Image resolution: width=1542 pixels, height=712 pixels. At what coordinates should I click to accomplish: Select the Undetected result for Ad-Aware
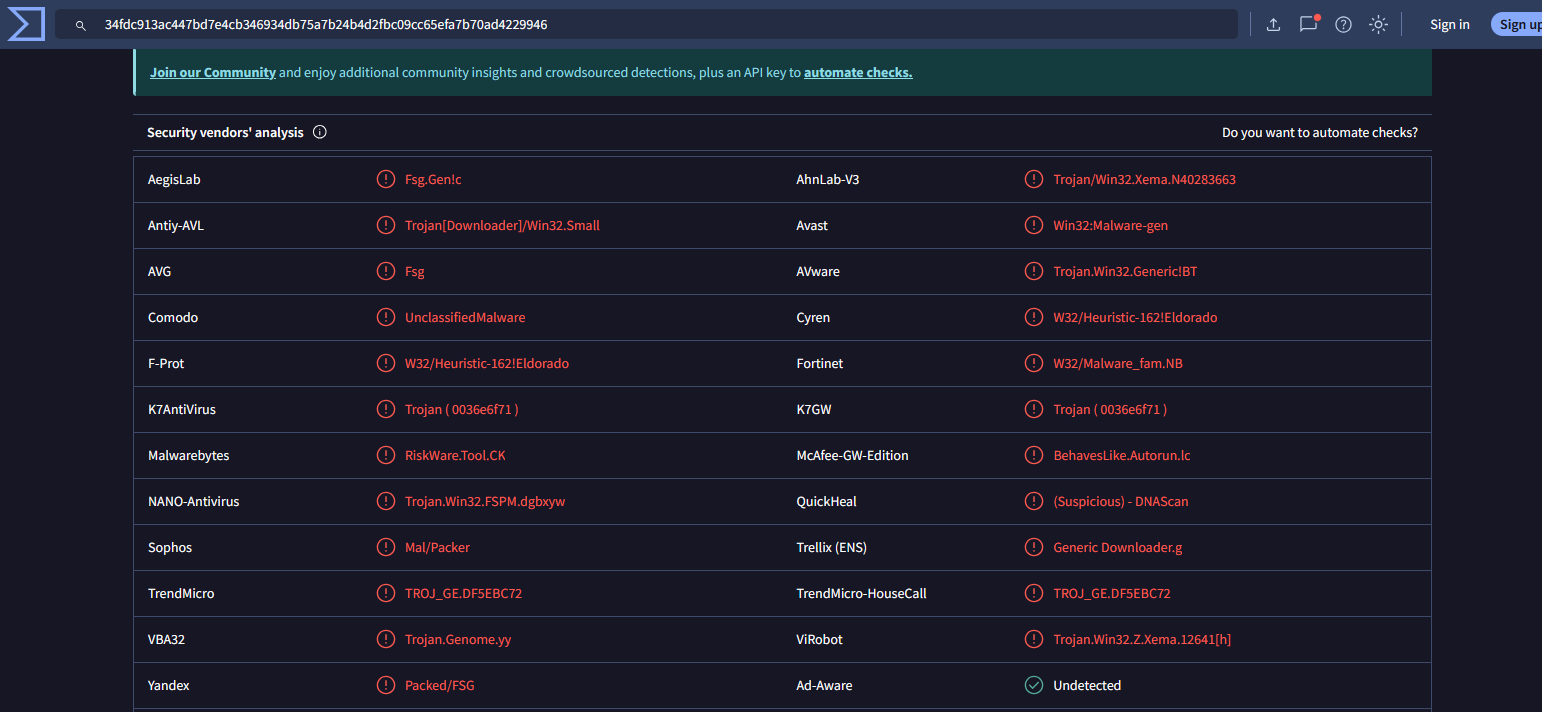click(x=1087, y=685)
